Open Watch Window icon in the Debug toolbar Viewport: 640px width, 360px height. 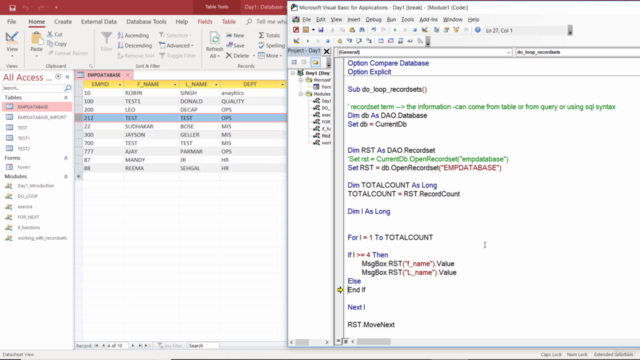[400, 41]
